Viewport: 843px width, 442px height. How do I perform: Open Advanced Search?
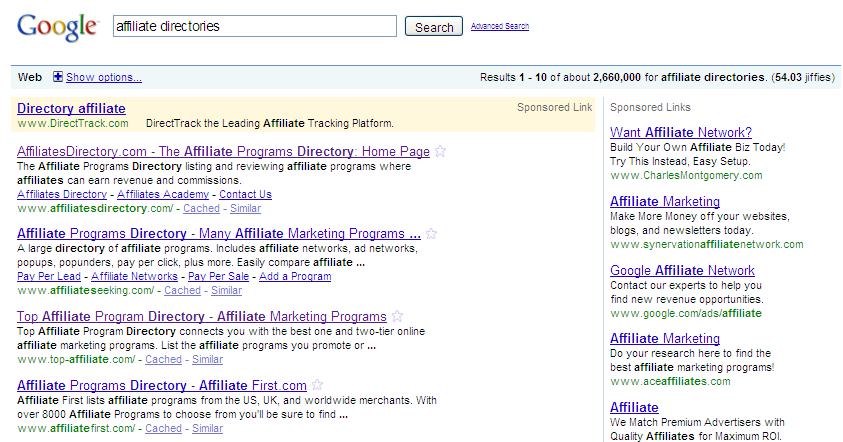pyautogui.click(x=500, y=26)
